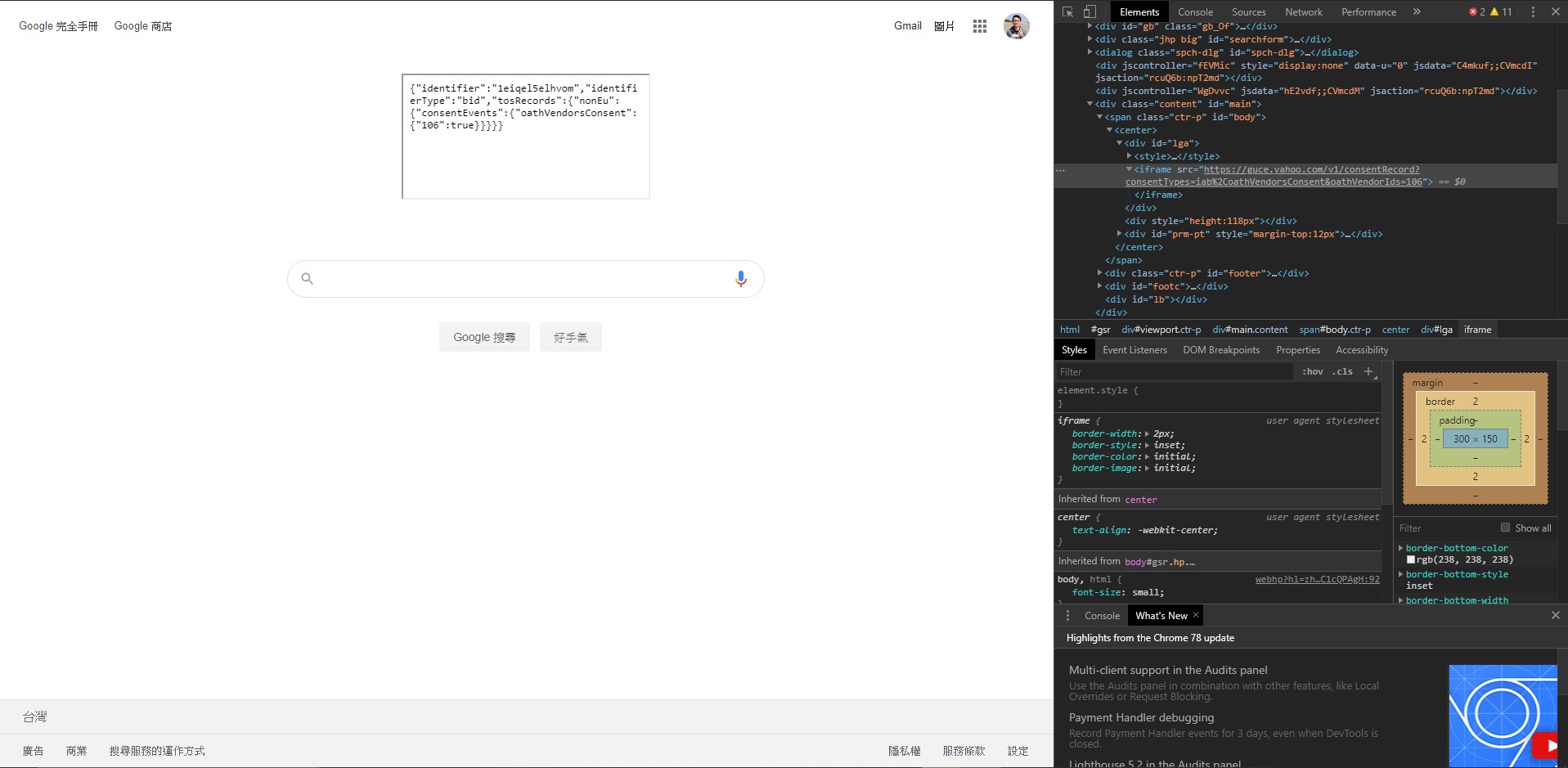This screenshot has width=1568, height=768.
Task: Expand the border-bottom-color computed property
Action: pyautogui.click(x=1401, y=548)
